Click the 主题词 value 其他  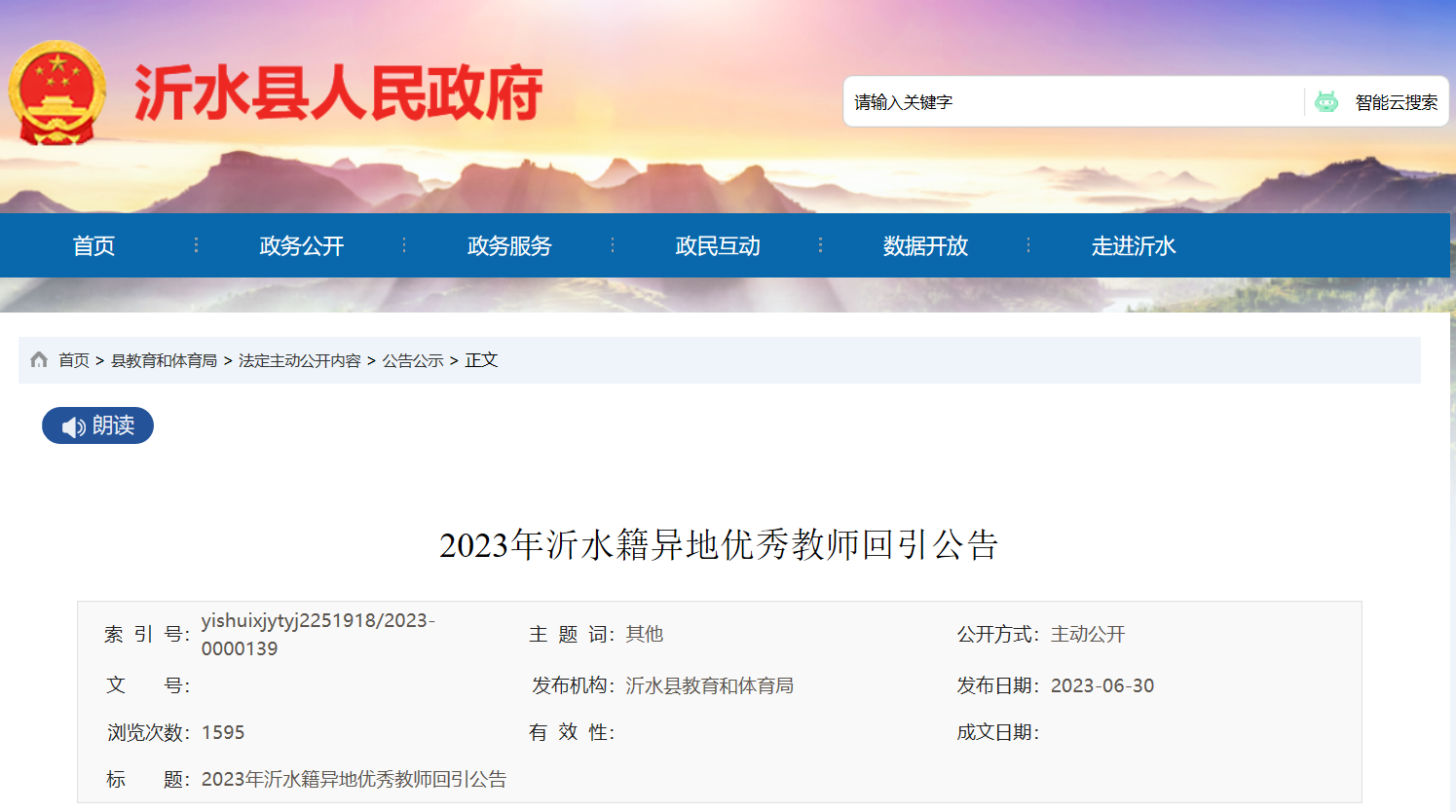645,635
